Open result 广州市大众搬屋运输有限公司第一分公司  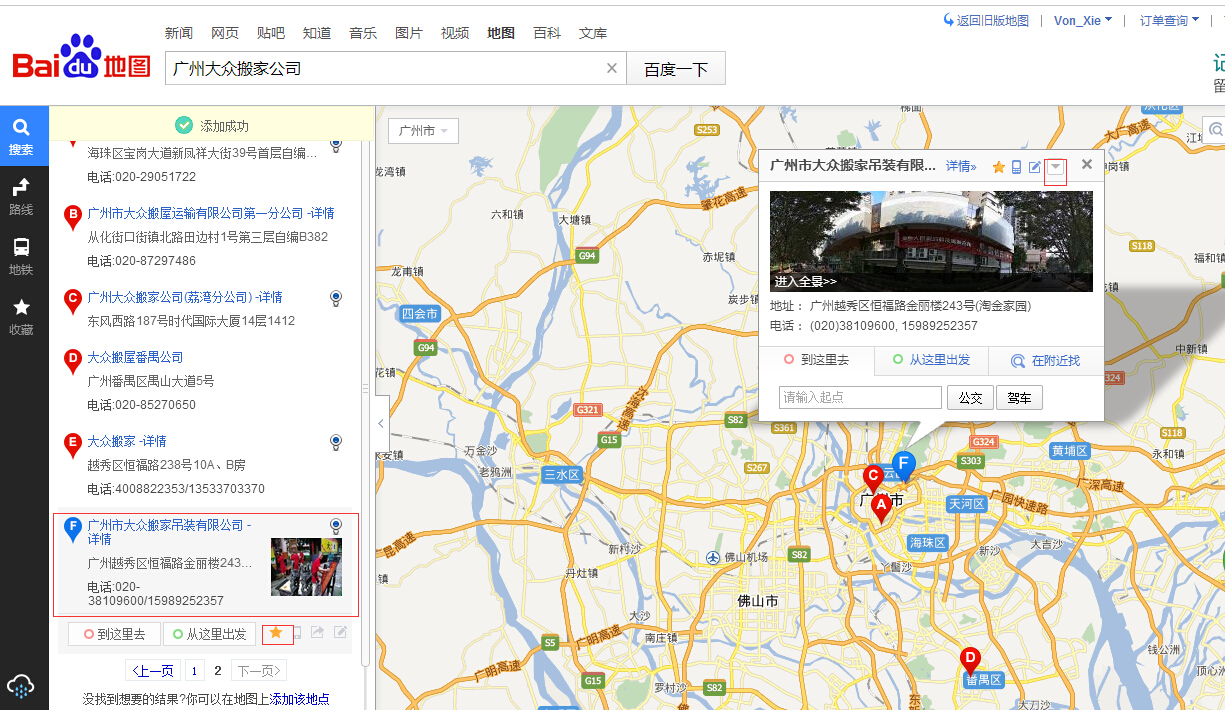tap(197, 213)
